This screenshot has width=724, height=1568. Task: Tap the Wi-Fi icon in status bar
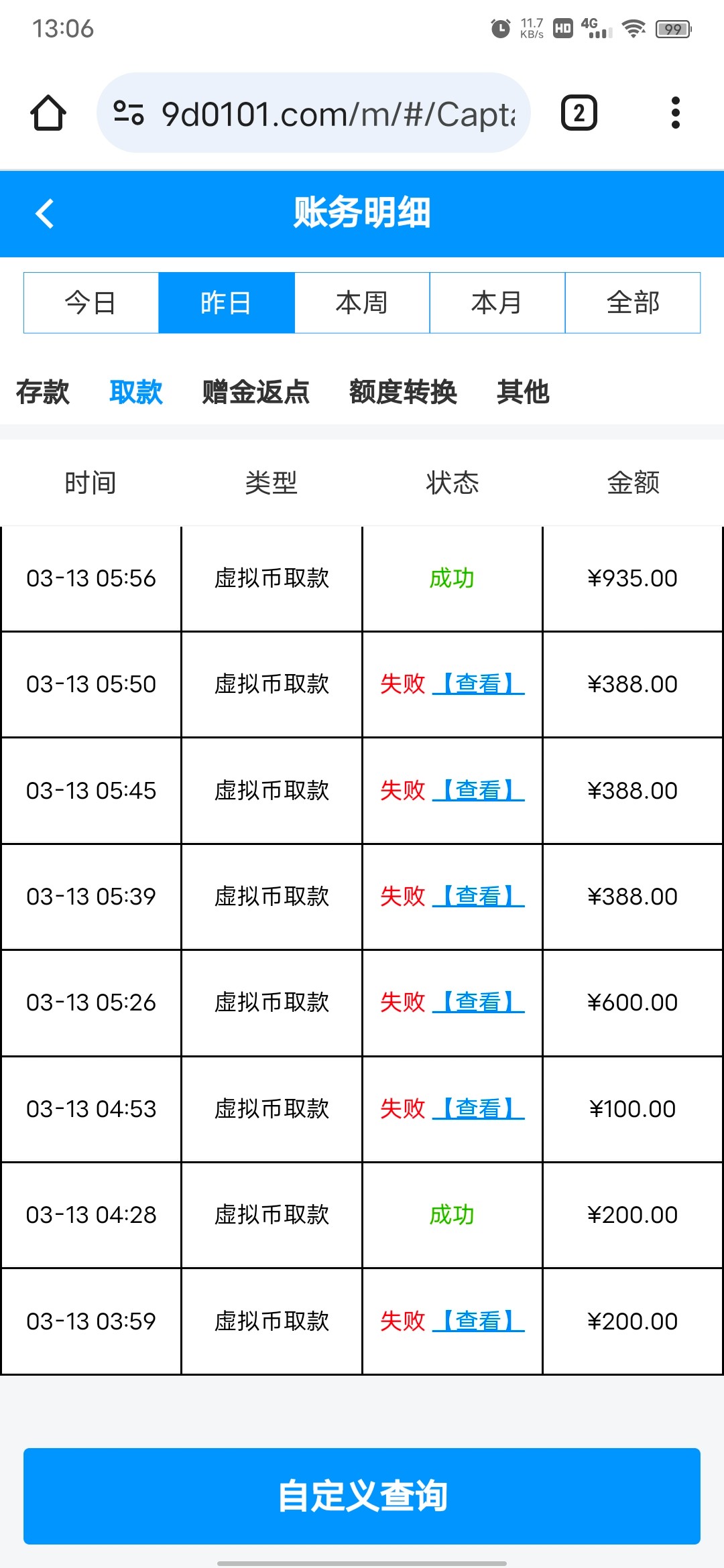[x=633, y=29]
